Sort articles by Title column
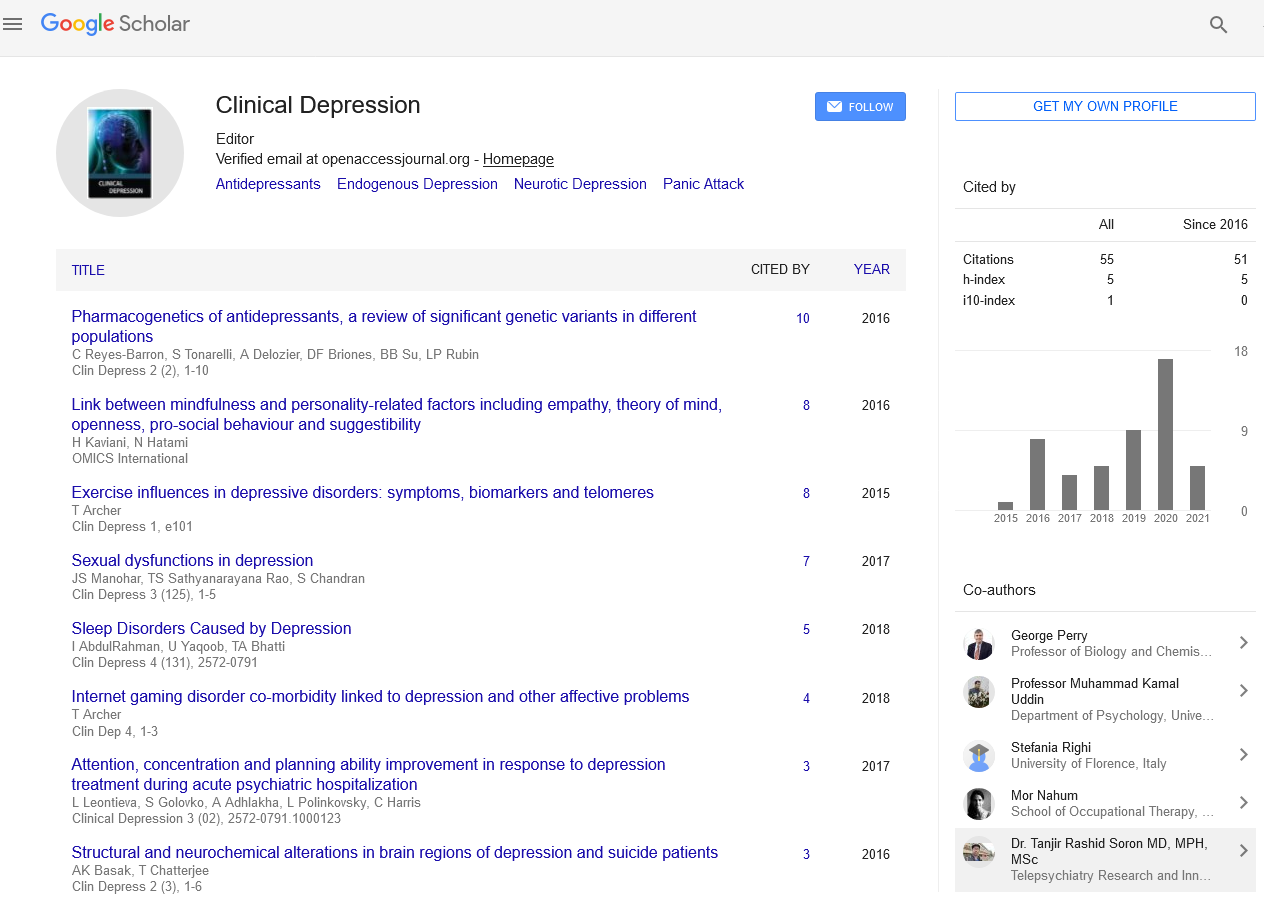Viewport: 1264px width, 910px height. (x=88, y=270)
